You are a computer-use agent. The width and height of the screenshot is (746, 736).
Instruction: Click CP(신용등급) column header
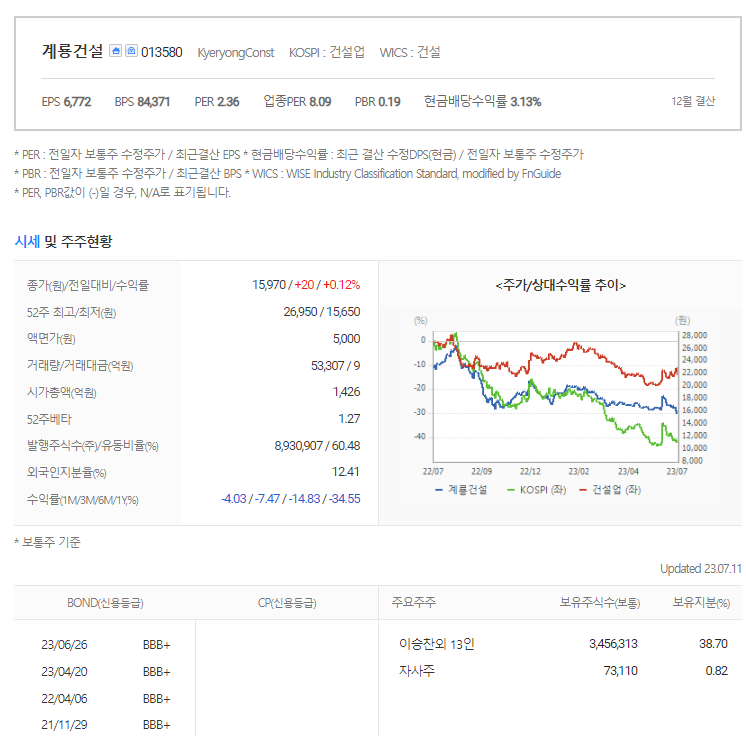click(x=287, y=603)
